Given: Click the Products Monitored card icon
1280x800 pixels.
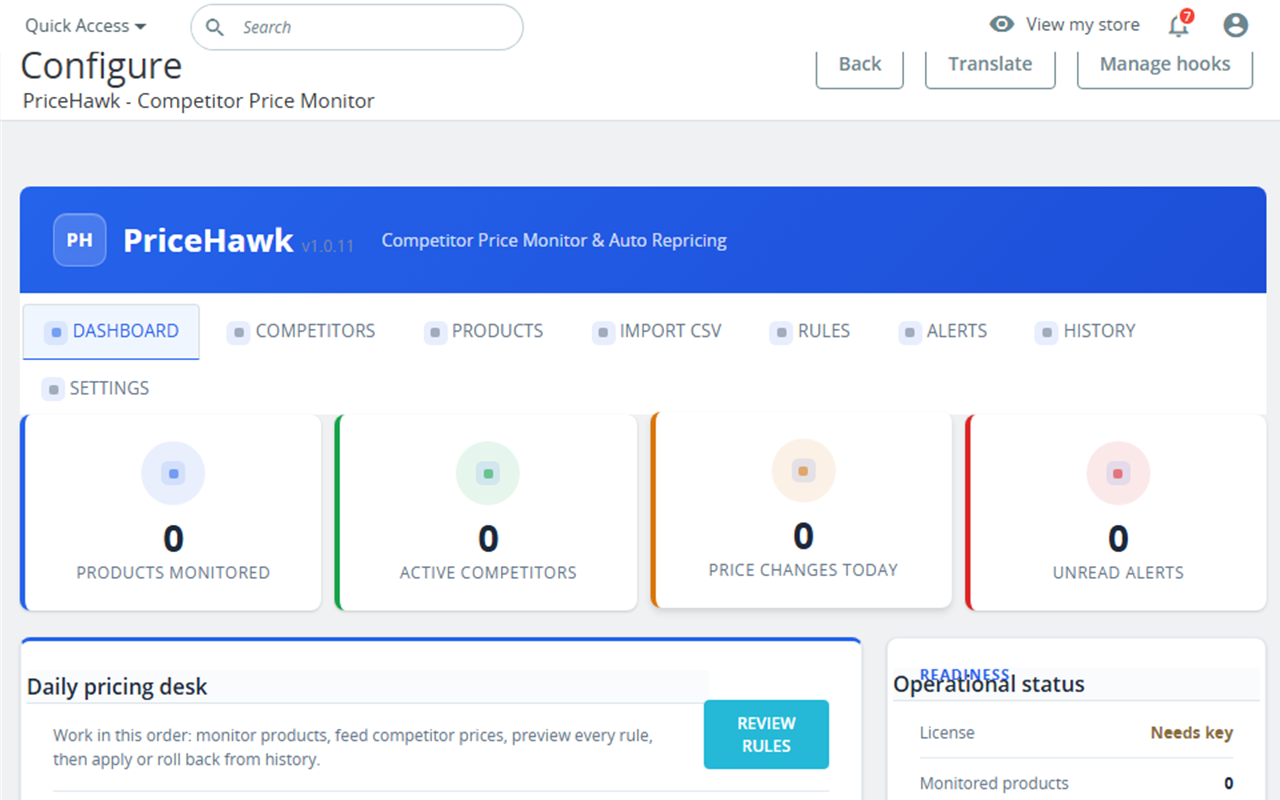Looking at the screenshot, I should 173,474.
